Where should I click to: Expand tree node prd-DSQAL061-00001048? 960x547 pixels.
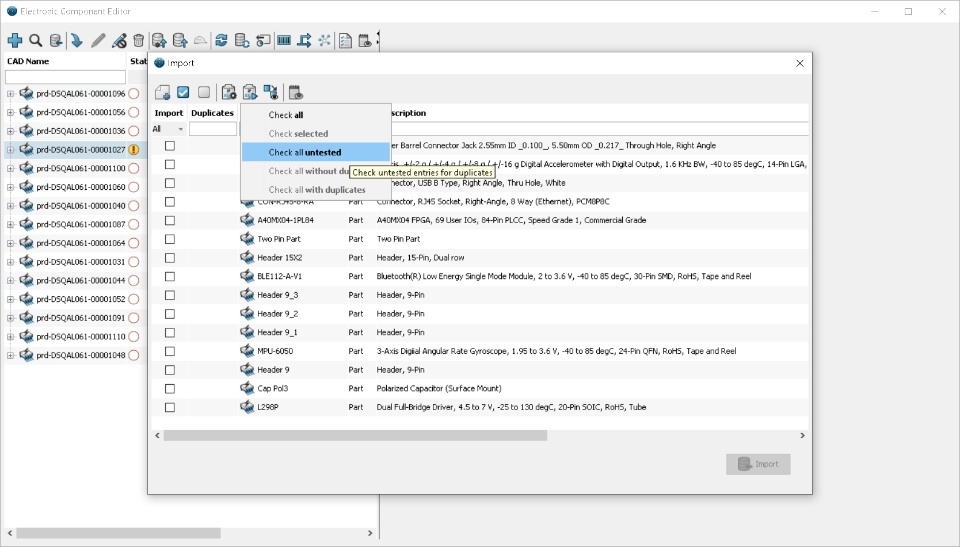click(10, 355)
